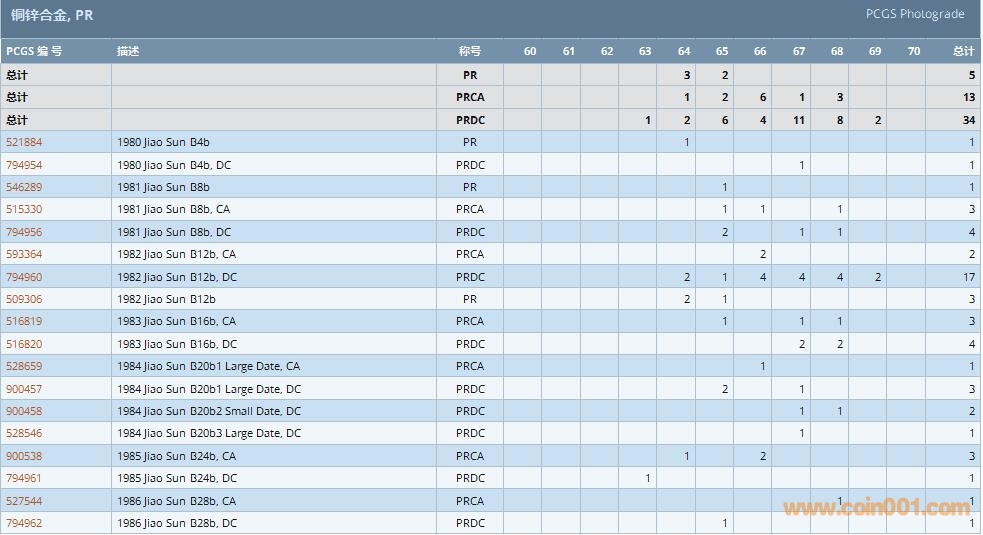Open PCGS number 521884 link
Image resolution: width=983 pixels, height=535 pixels.
point(24,142)
